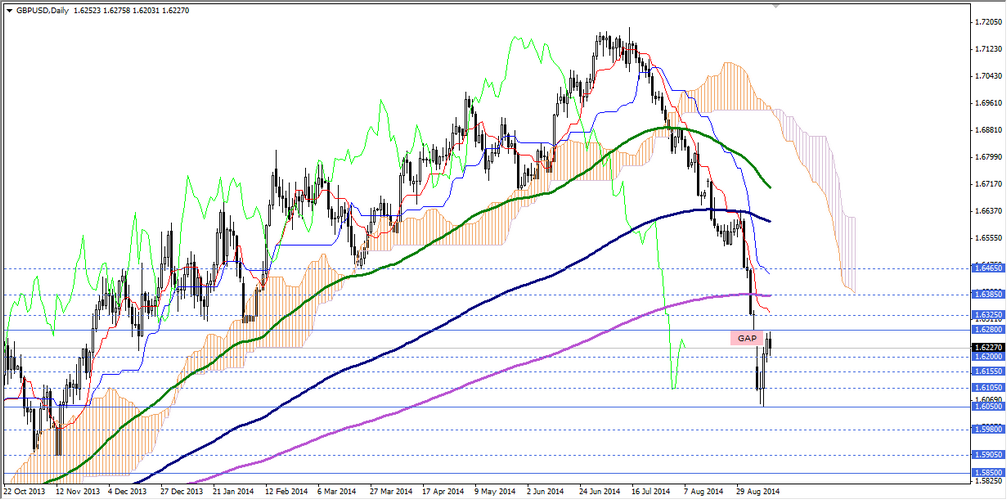The height and width of the screenshot is (500, 1007).
Task: Click the 4 Dec 2013 date label
Action: (x=128, y=491)
